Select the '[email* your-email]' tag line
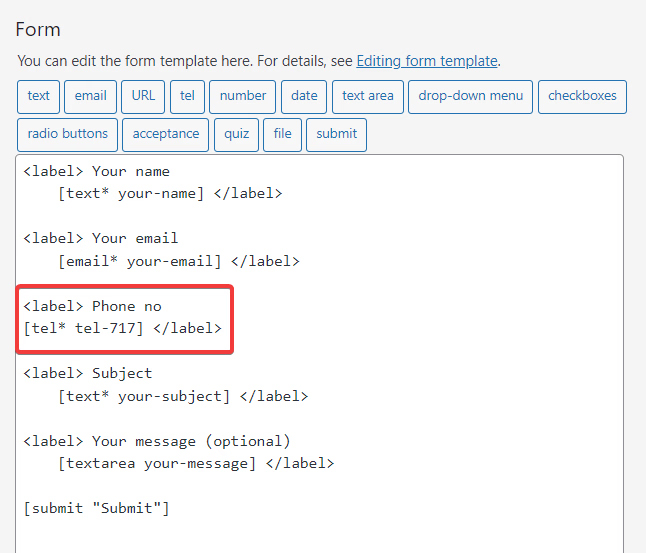646x553 pixels. (140, 261)
